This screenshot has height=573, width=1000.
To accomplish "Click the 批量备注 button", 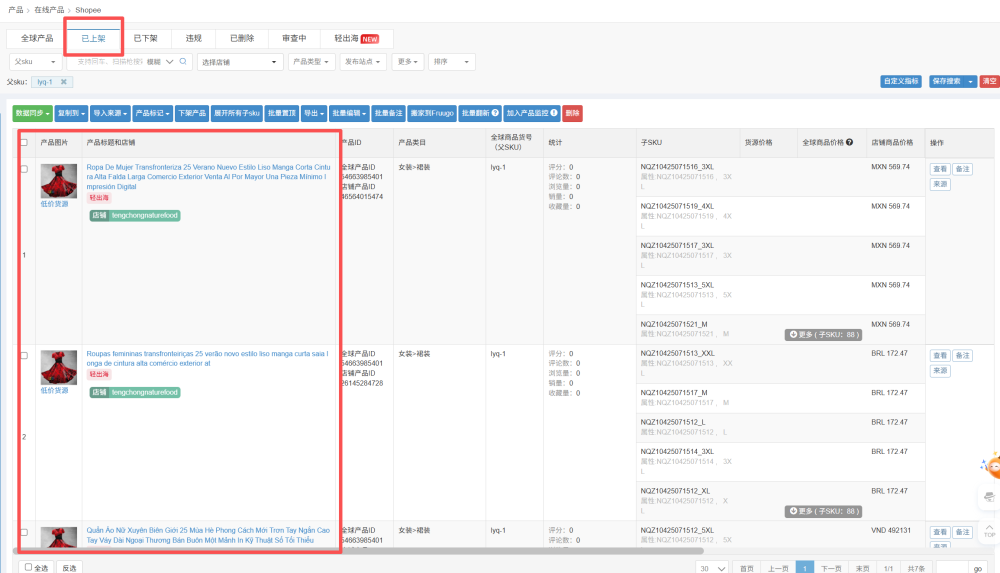I will tap(388, 113).
